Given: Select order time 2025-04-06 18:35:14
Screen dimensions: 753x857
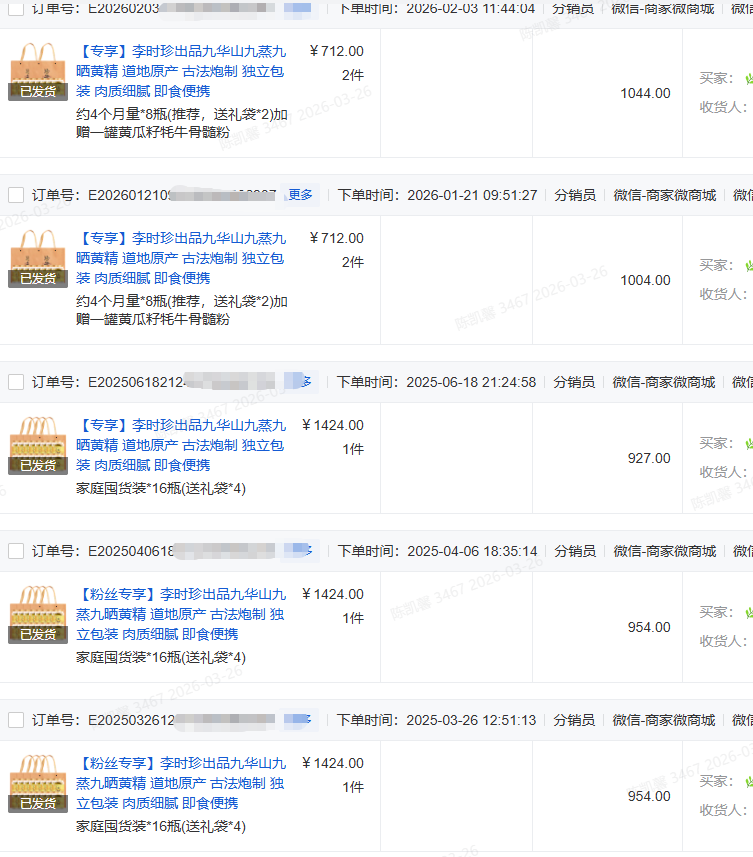Looking at the screenshot, I should coord(472,551).
